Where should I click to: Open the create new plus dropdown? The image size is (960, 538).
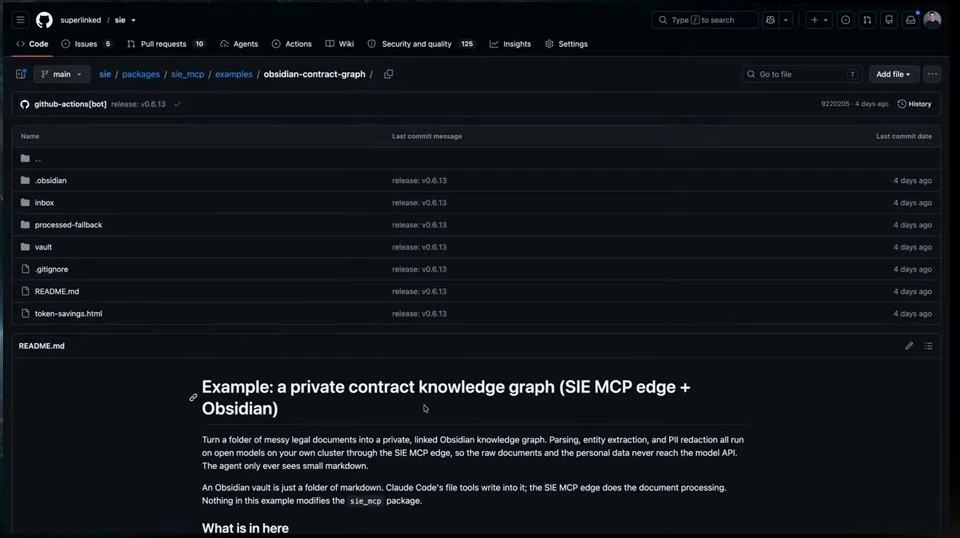tap(819, 20)
